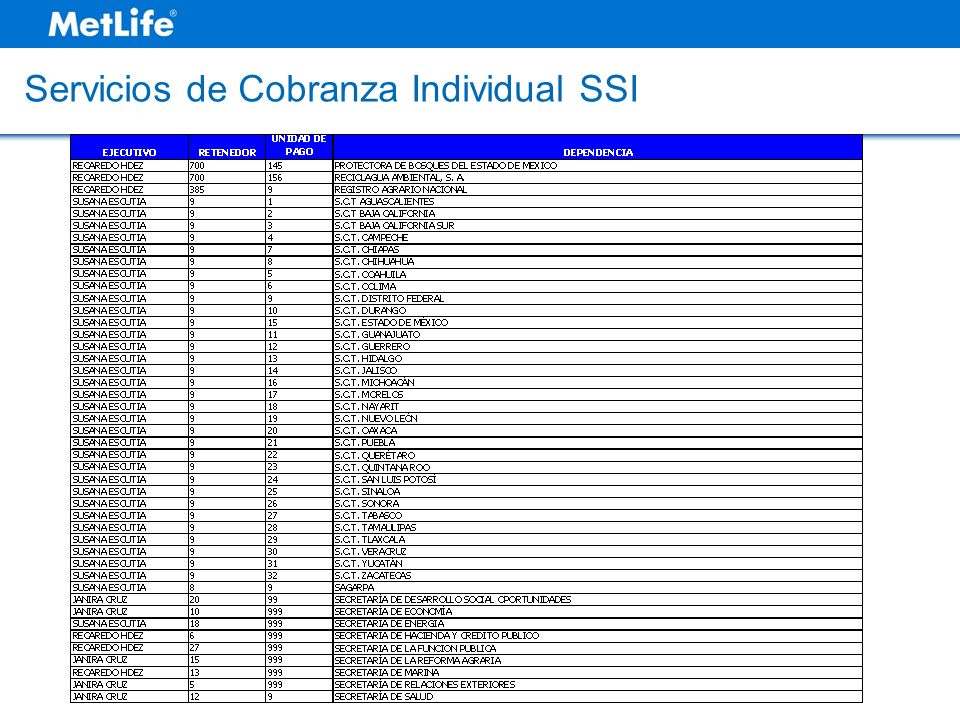The image size is (960, 720).
Task: Click the MetLife logo
Action: coord(112,24)
